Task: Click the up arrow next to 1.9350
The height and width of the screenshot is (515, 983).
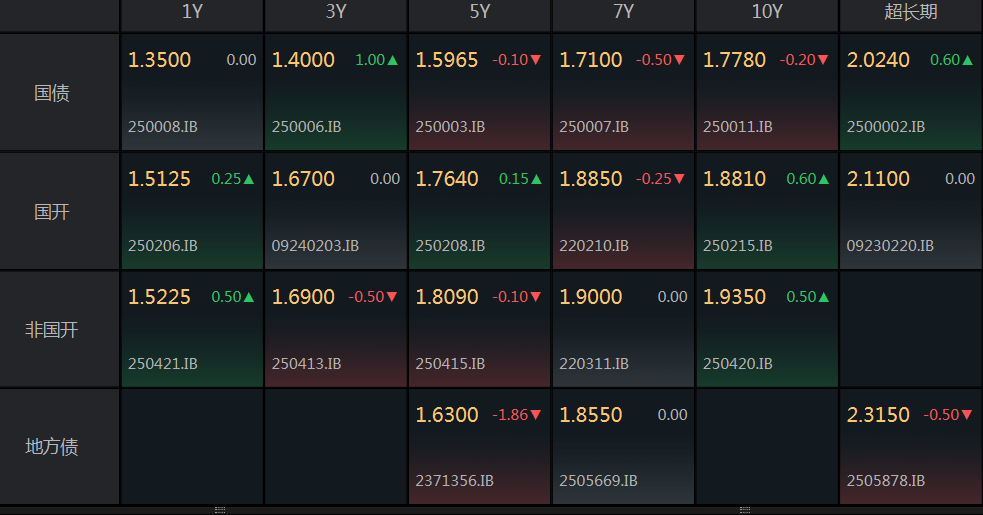Action: pyautogui.click(x=824, y=297)
